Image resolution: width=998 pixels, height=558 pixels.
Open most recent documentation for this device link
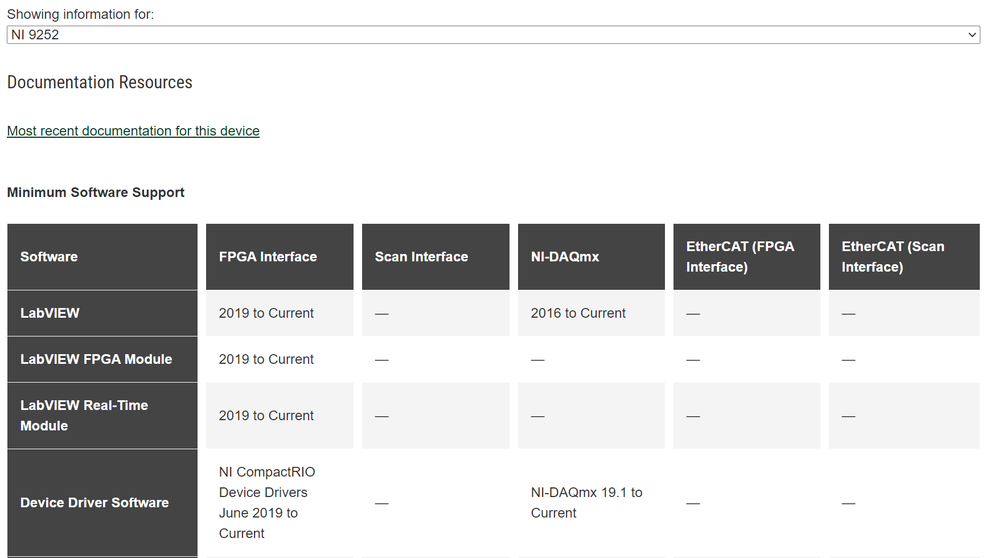click(133, 131)
